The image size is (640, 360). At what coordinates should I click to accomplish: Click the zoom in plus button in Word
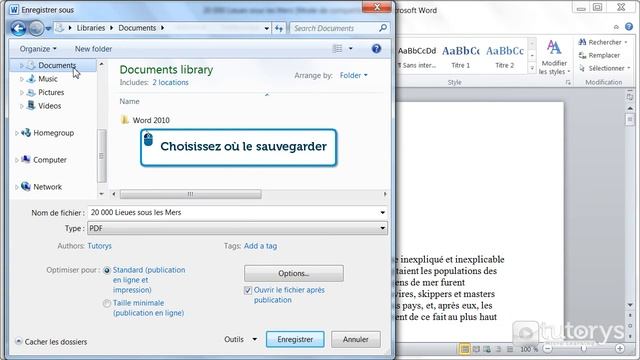[620, 349]
